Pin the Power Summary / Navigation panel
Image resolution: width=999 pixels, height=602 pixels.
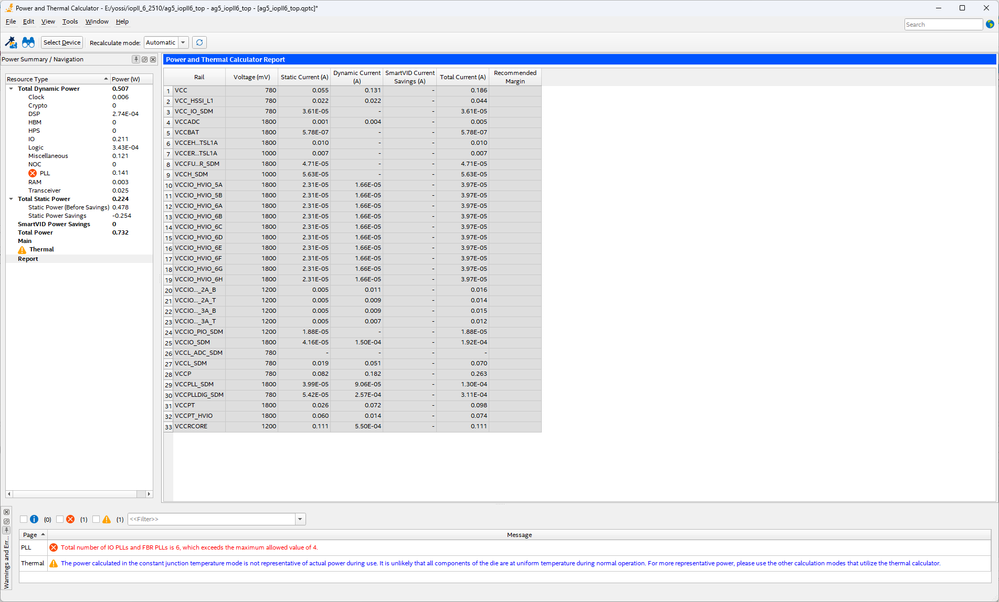coord(136,59)
